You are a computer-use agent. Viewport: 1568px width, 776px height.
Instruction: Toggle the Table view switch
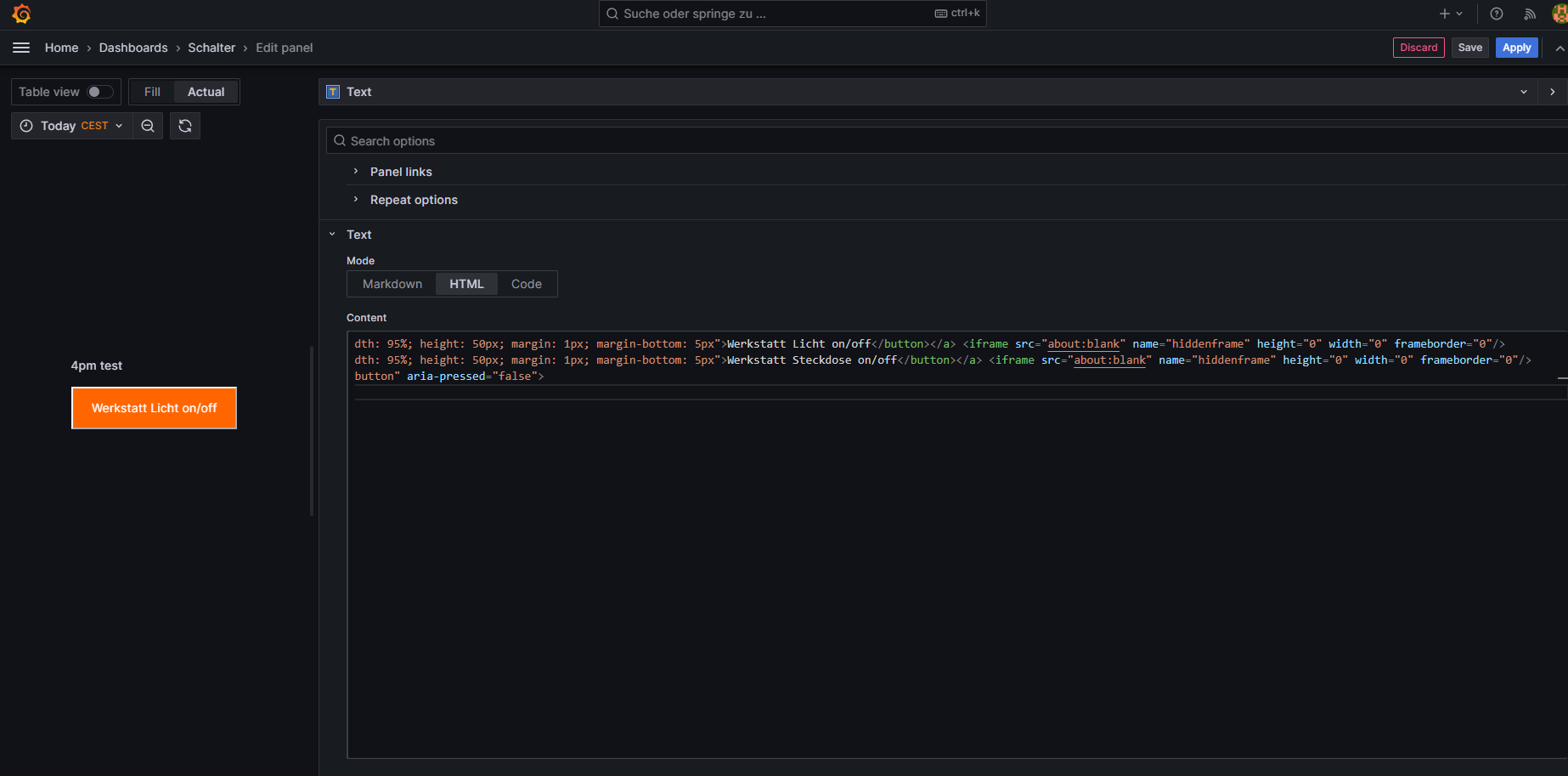tap(99, 92)
